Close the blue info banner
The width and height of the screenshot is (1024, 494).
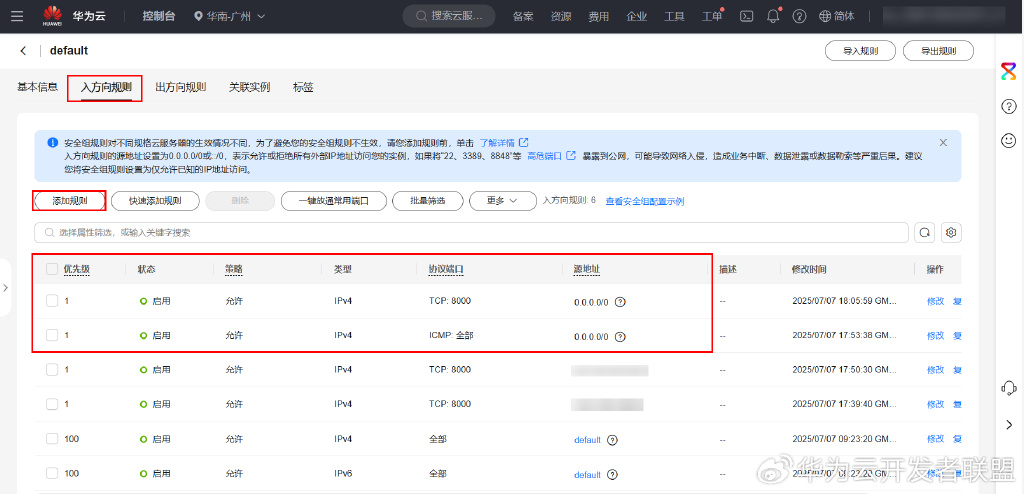click(943, 142)
